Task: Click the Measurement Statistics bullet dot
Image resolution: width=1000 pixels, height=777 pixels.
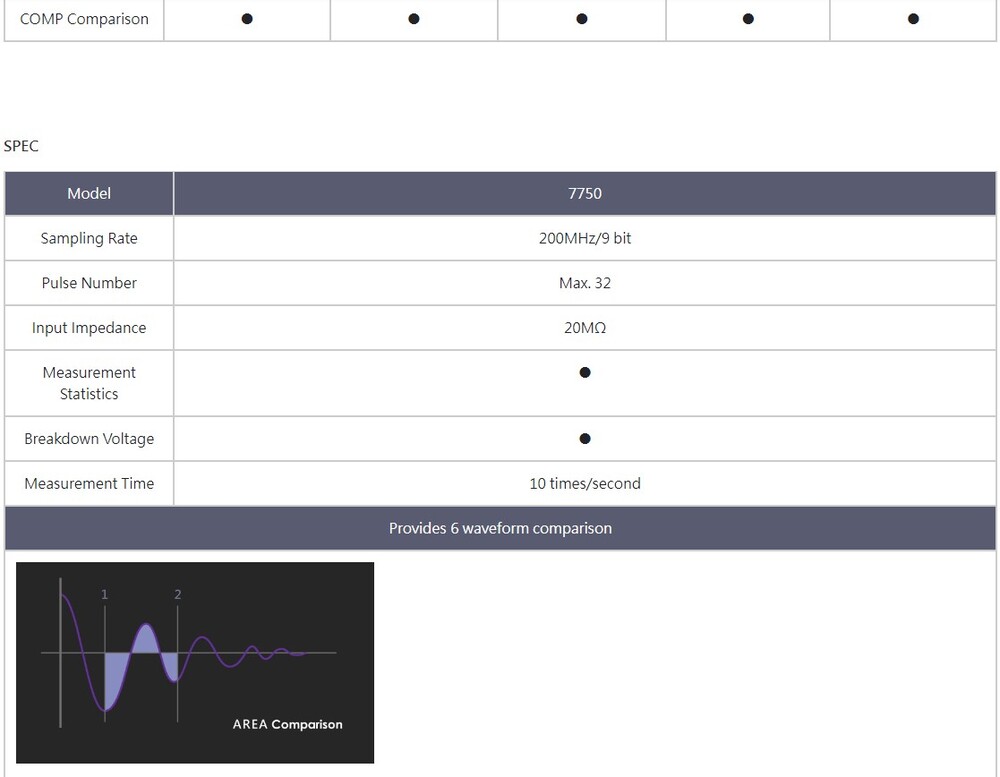Action: tap(585, 373)
